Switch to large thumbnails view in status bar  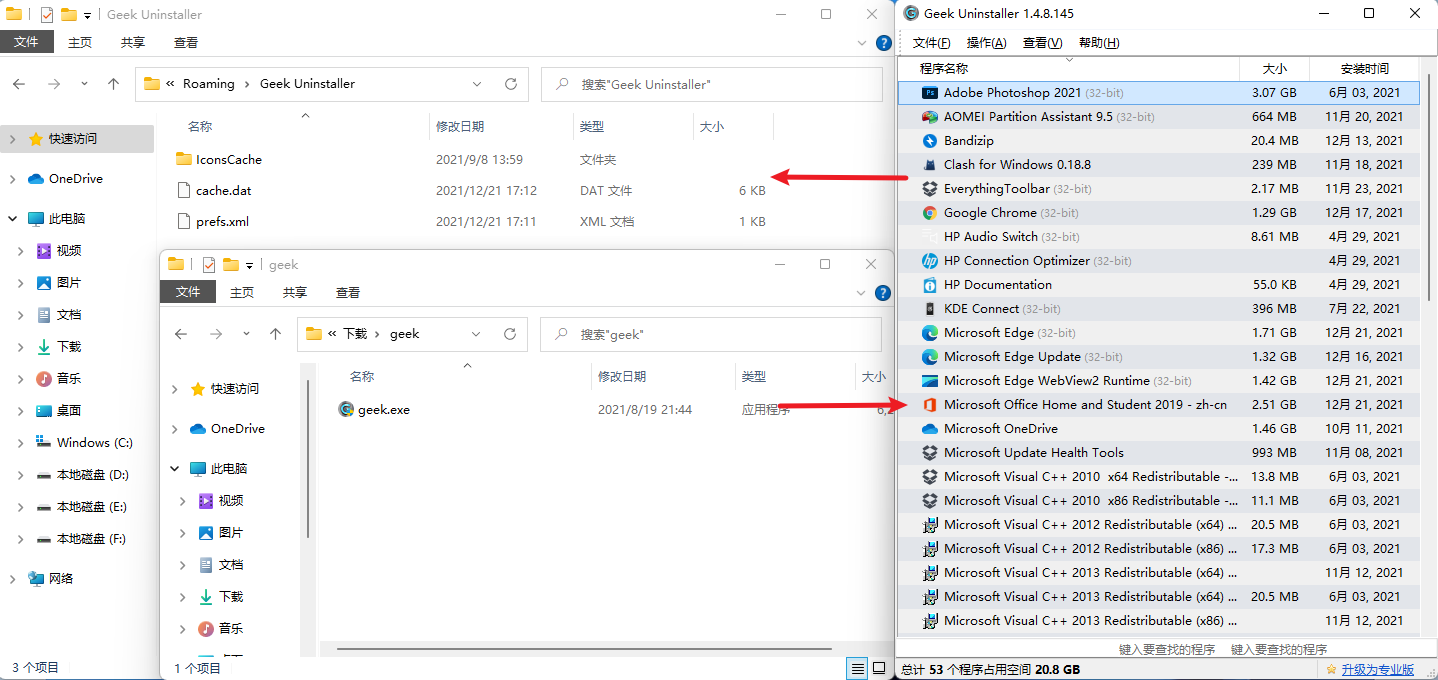880,668
